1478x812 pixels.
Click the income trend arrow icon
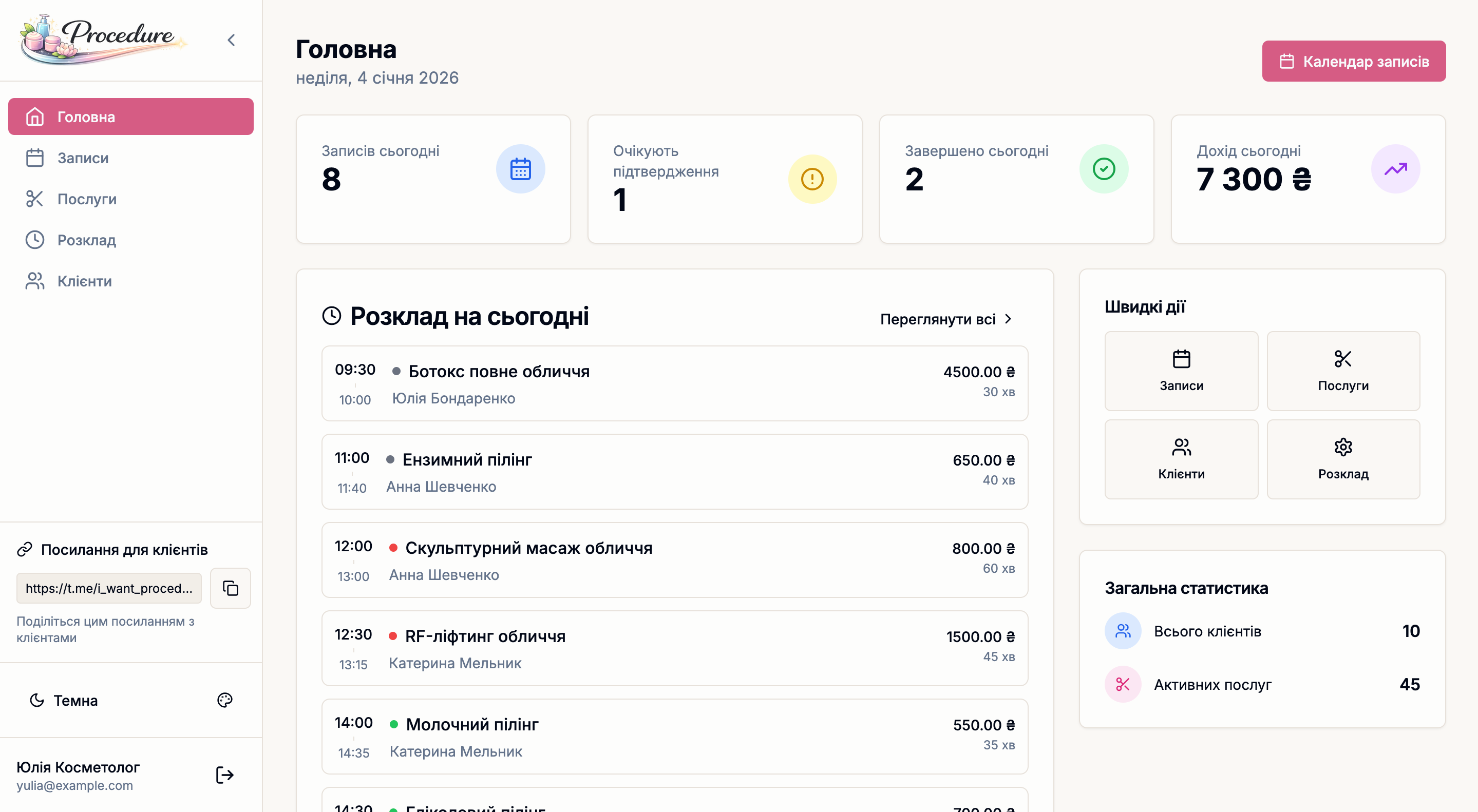(1396, 168)
